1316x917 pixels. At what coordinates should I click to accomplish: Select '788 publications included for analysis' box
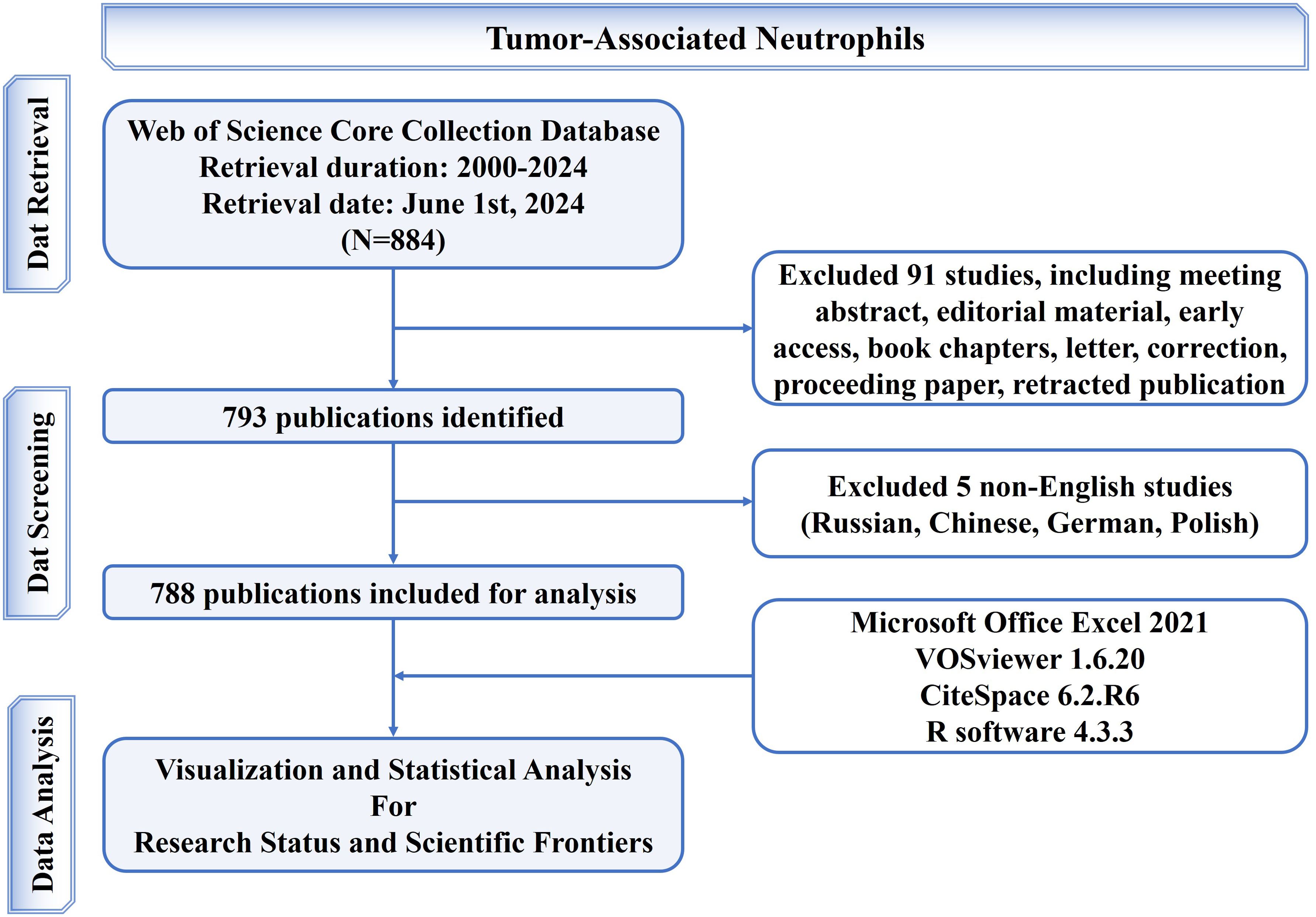coord(393,592)
